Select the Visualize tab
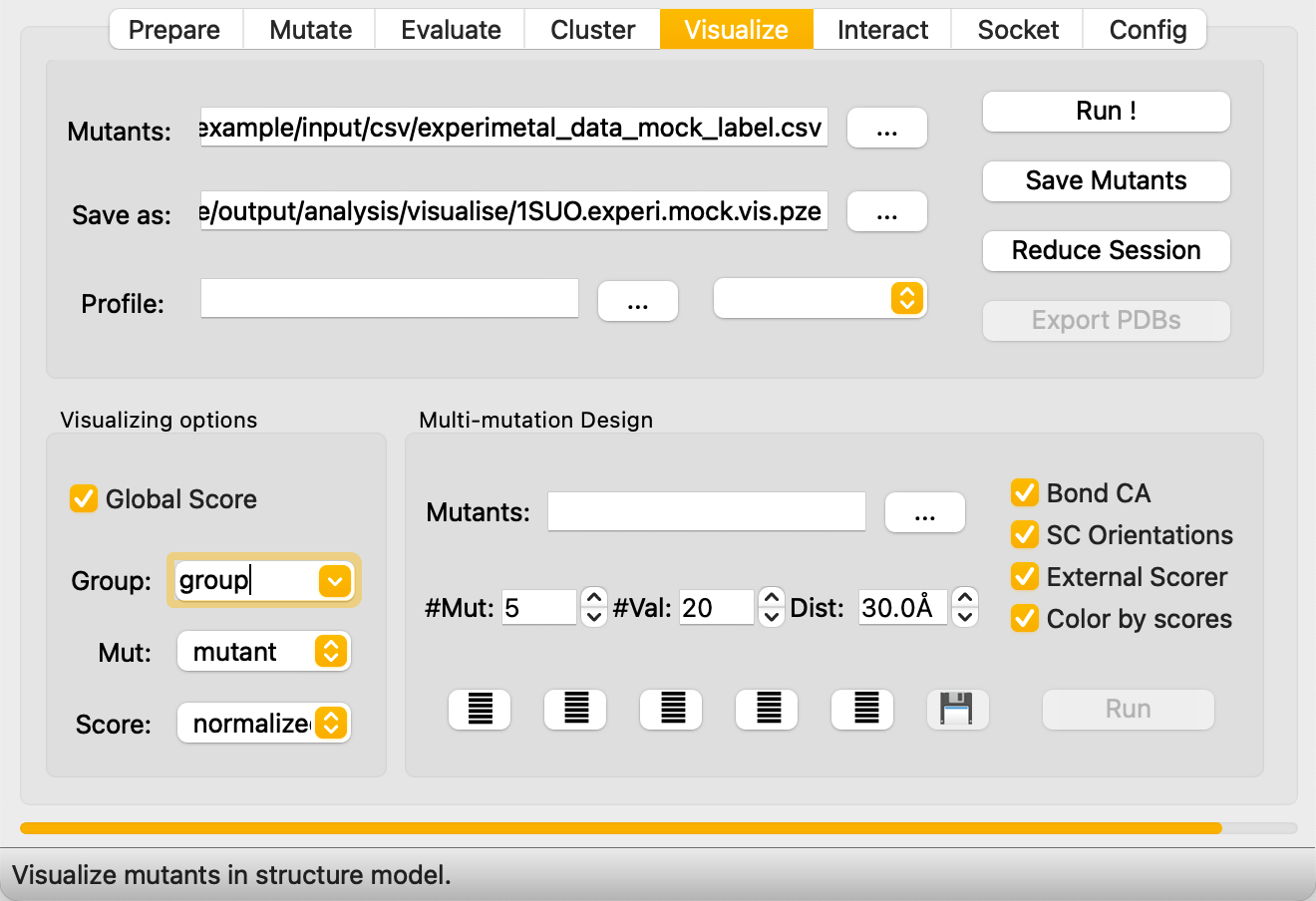 pos(737,30)
